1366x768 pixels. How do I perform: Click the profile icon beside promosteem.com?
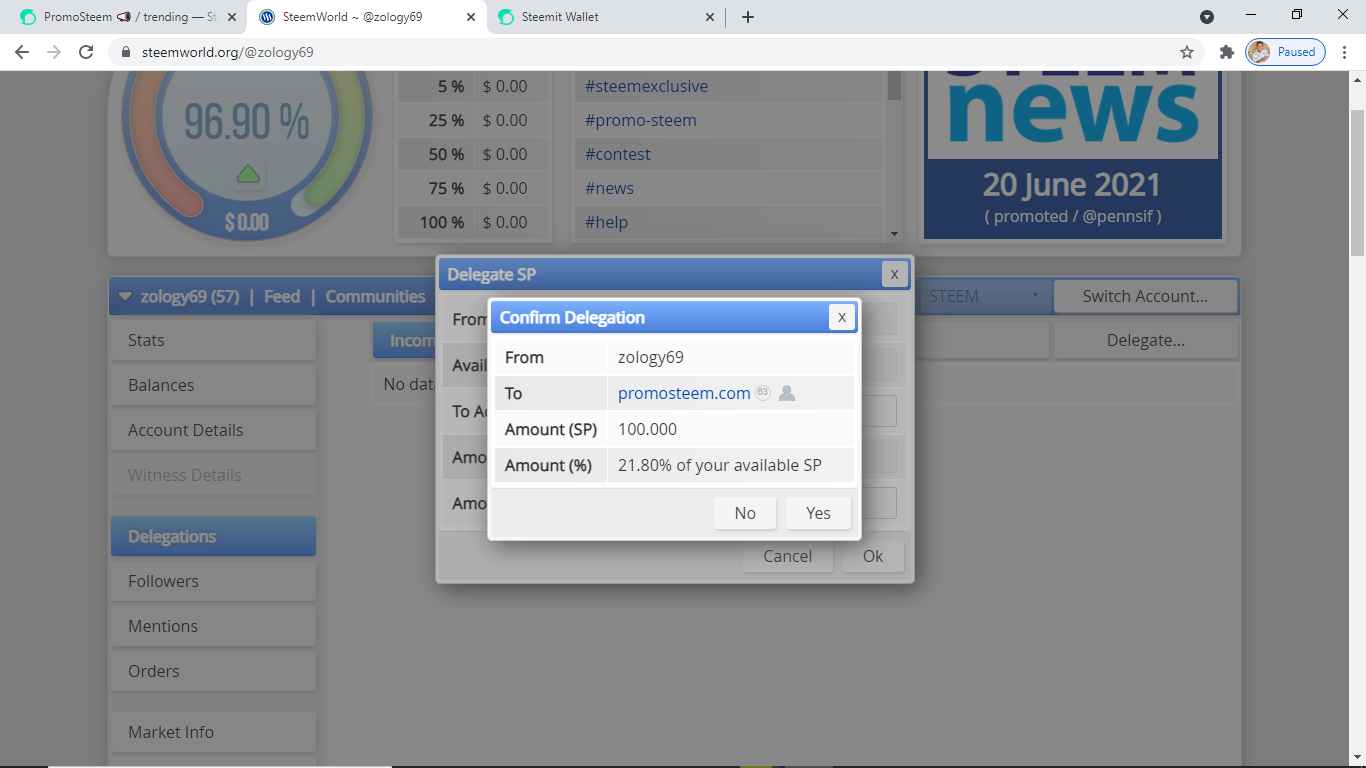click(x=787, y=393)
